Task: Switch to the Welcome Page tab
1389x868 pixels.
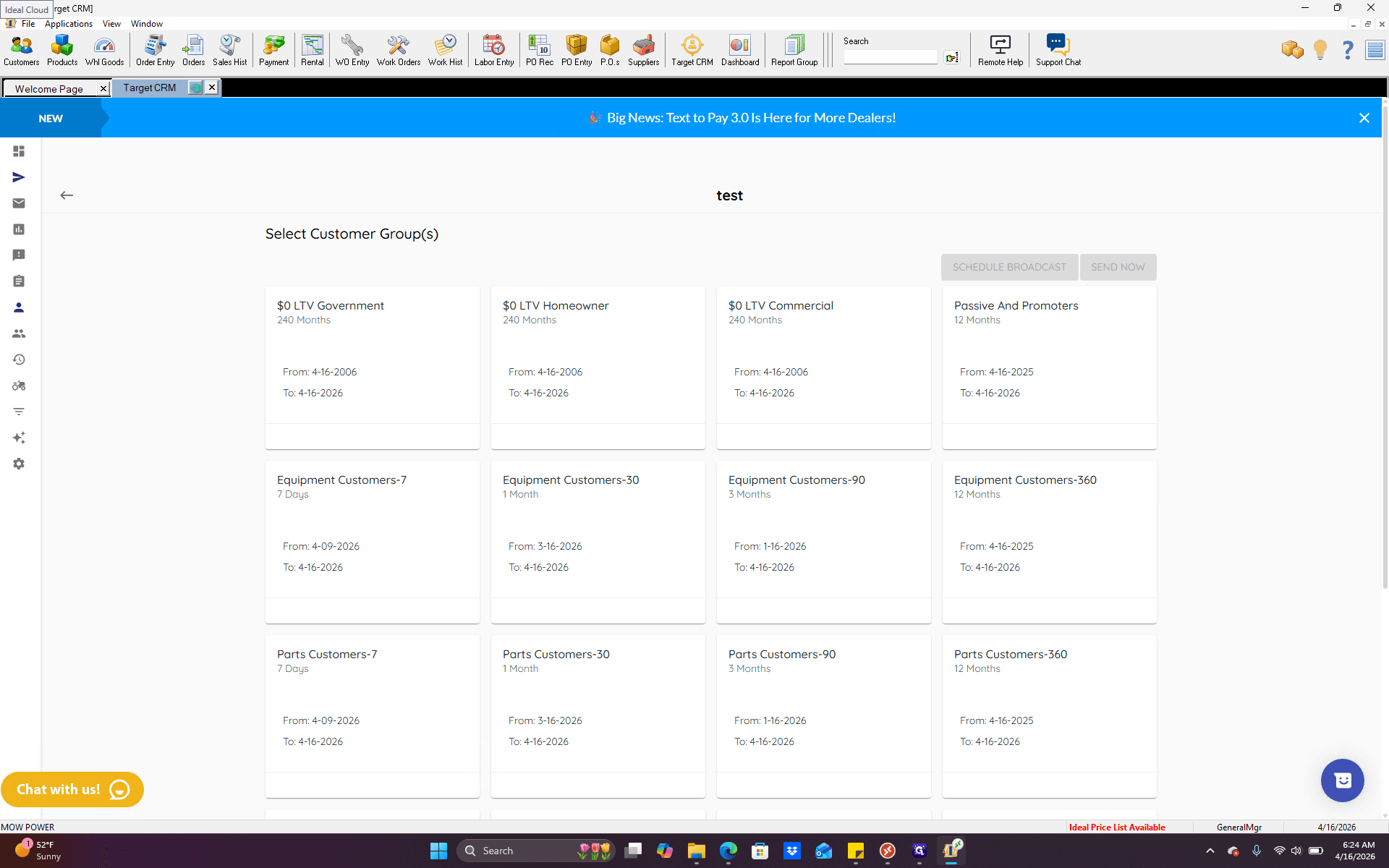Action: (49, 89)
